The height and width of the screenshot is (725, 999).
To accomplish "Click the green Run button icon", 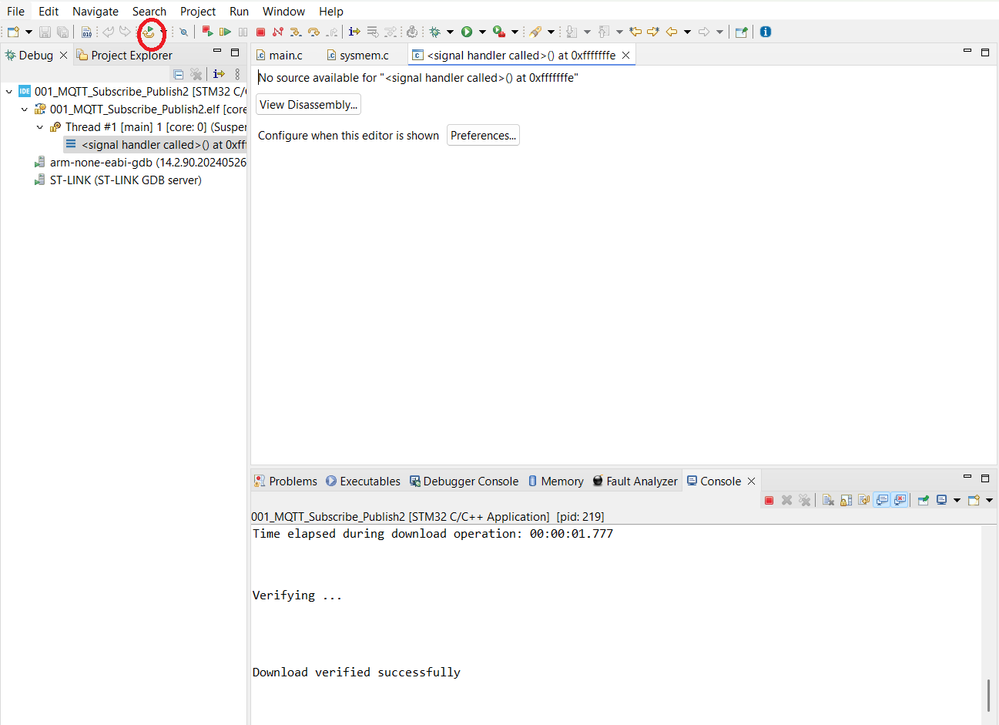I will (466, 32).
